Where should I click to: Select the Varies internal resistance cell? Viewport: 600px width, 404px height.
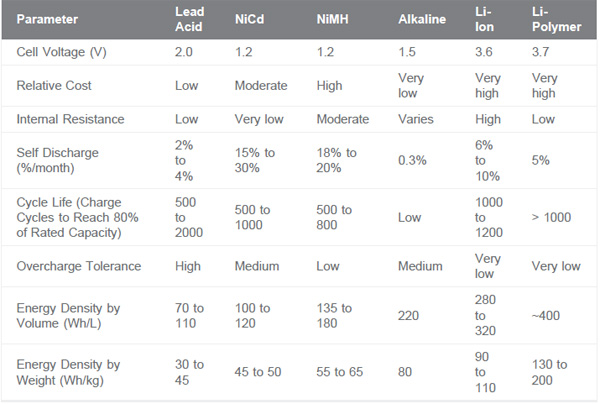point(414,120)
